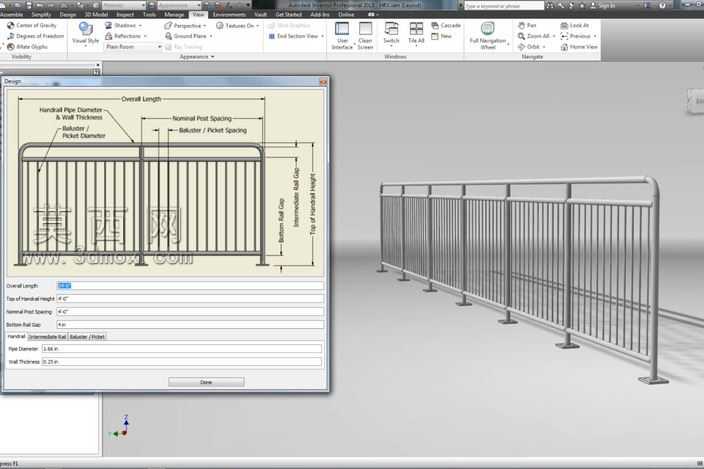Click the Overall Length input field
The image size is (704, 469).
189,285
